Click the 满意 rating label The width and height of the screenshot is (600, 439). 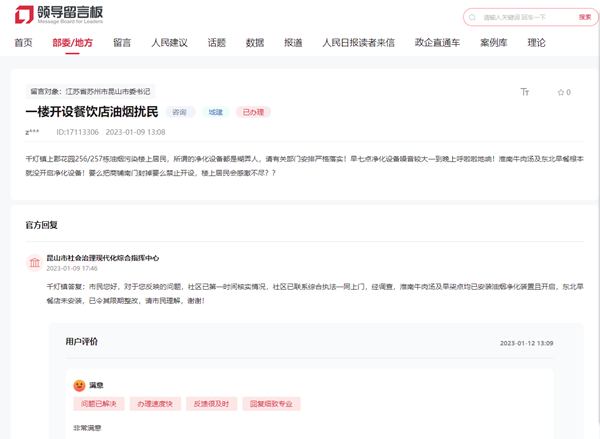[96, 385]
